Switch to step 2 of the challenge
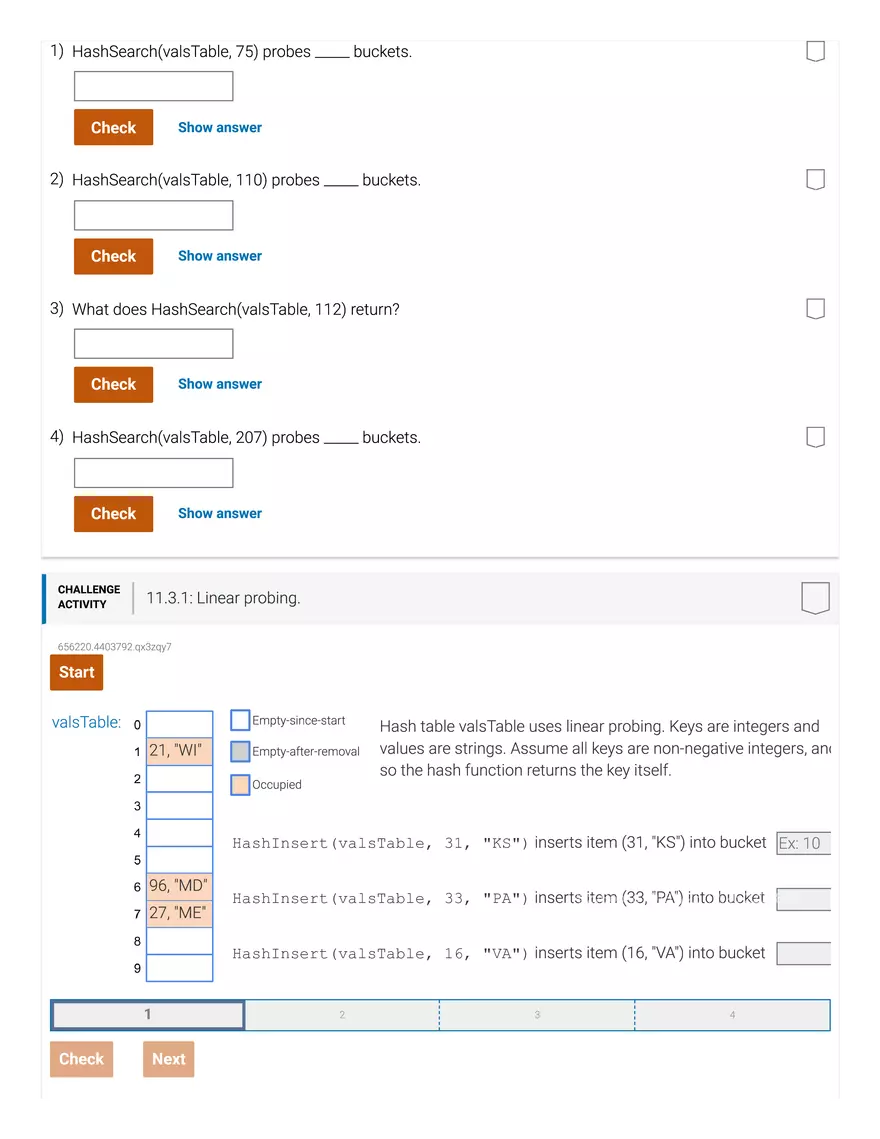 [341, 1013]
